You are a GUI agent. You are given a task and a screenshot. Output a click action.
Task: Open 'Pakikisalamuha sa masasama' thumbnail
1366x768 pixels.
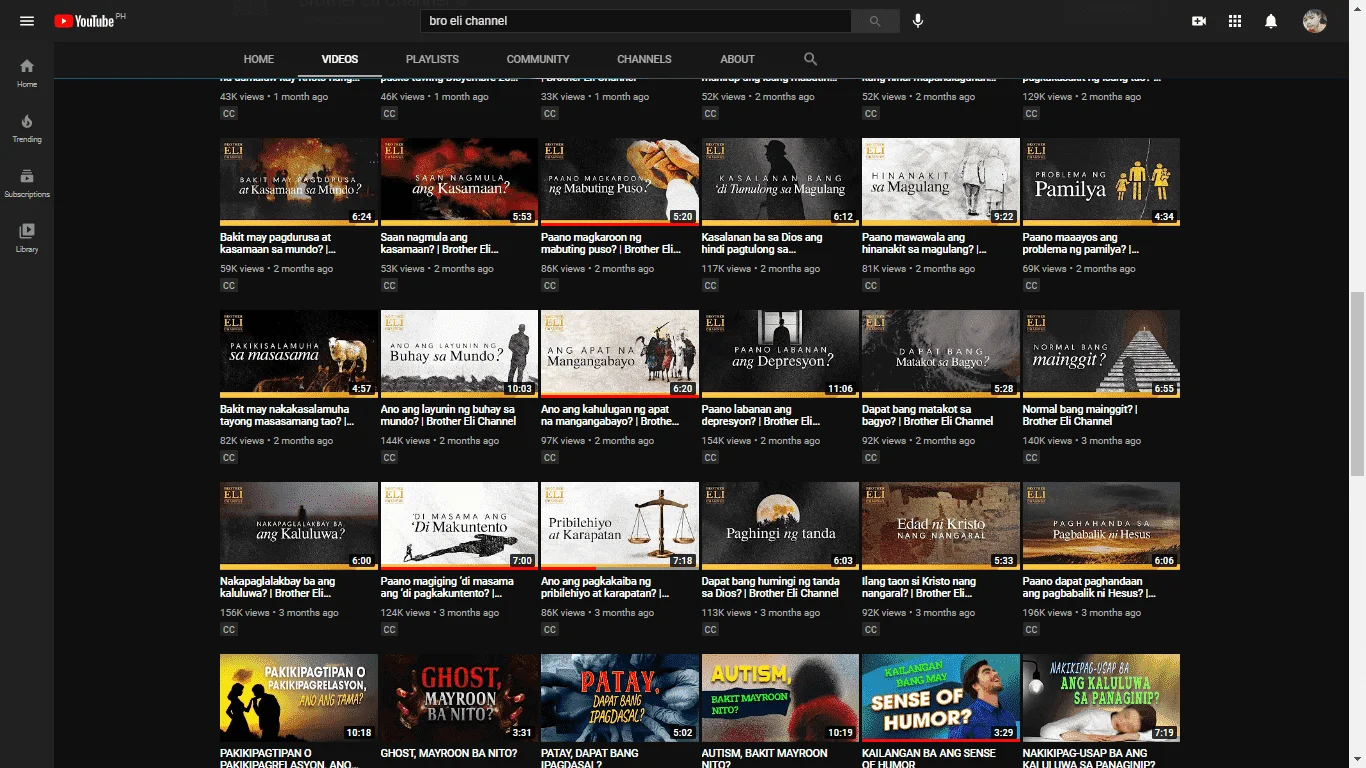tap(299, 354)
